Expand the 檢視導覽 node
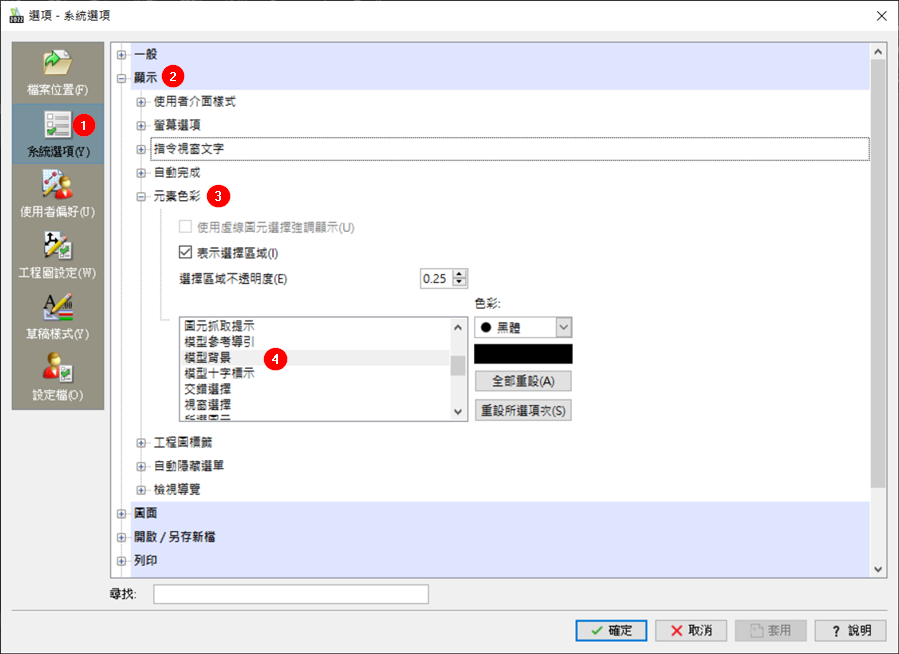 [x=141, y=490]
